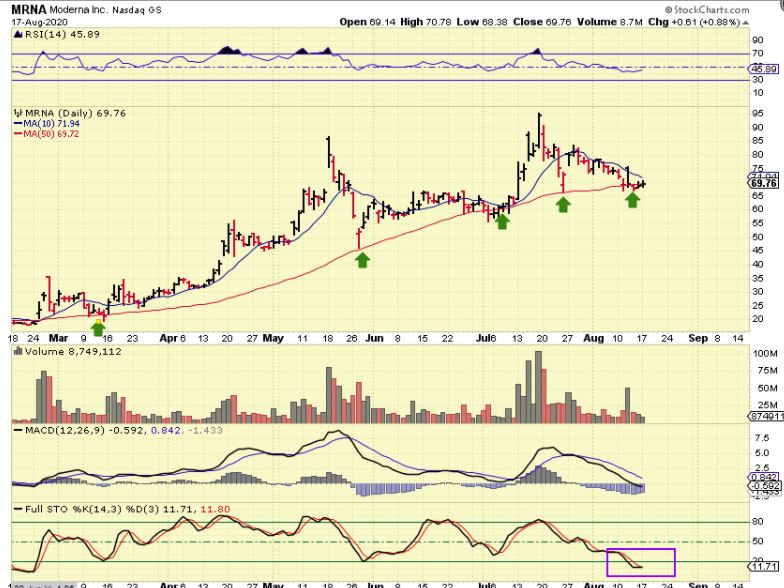Viewport: 784px width, 588px height.
Task: Click the Jun label below the price chart
Action: pyautogui.click(x=374, y=338)
